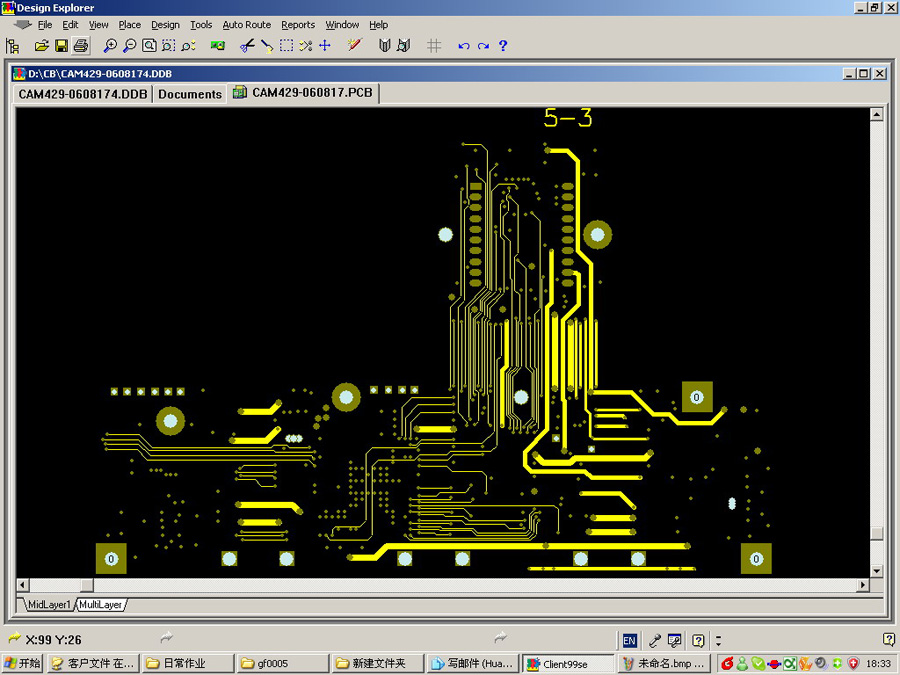Viewport: 900px width, 675px height.
Task: Click the Print icon in toolbar
Action: (80, 46)
